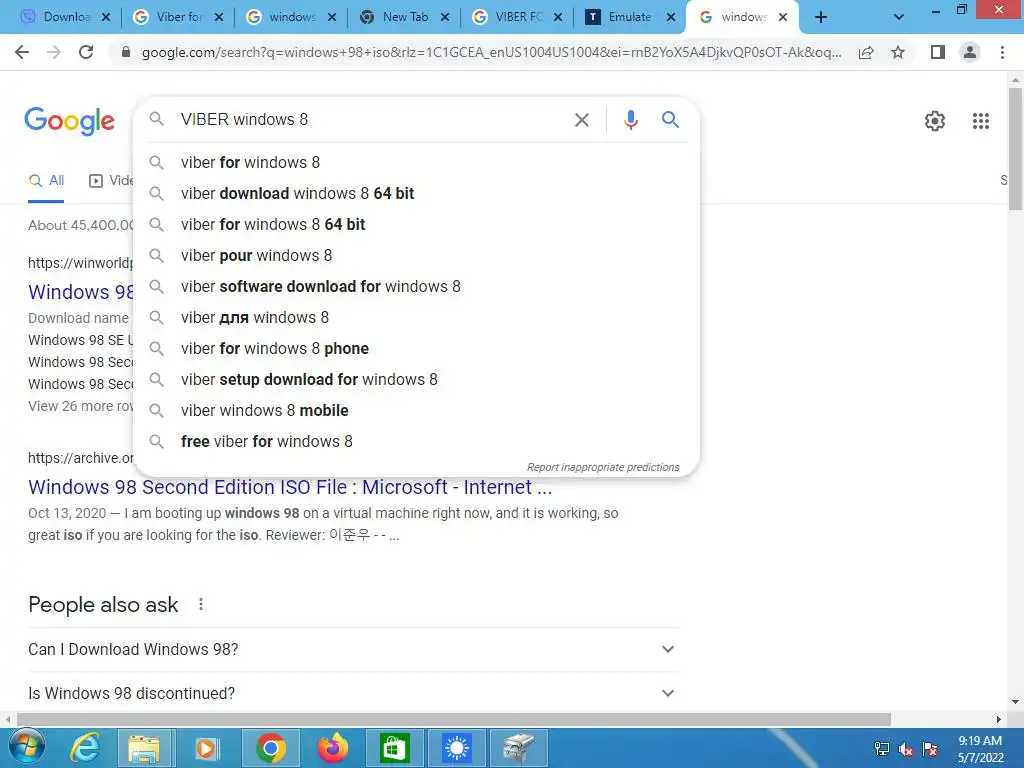Open the taskbar clock and date
This screenshot has height=768, width=1024.
[980, 749]
